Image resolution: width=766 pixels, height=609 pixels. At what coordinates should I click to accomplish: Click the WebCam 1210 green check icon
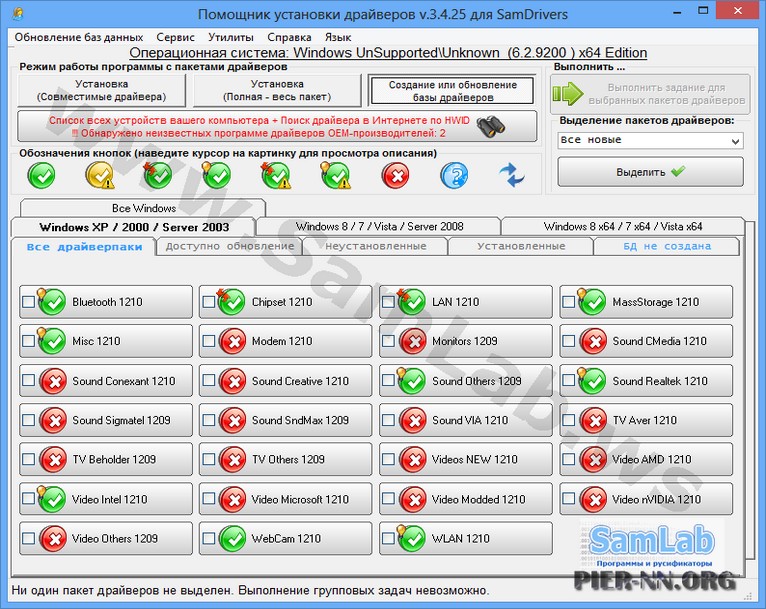pos(233,538)
